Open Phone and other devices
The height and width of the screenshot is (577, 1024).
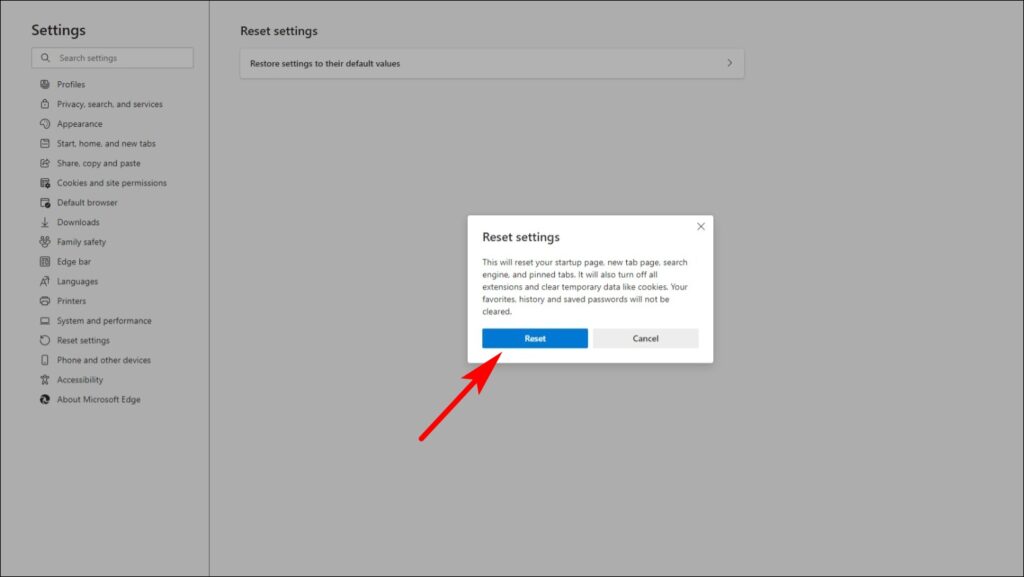click(x=103, y=360)
